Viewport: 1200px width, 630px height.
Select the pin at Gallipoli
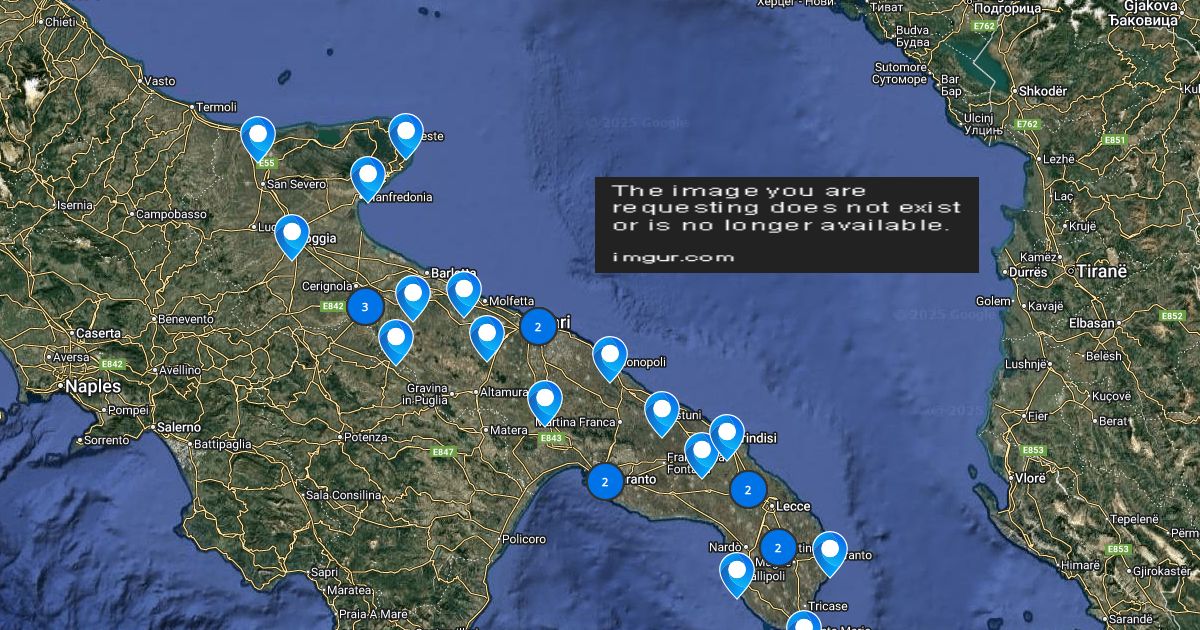pyautogui.click(x=737, y=573)
